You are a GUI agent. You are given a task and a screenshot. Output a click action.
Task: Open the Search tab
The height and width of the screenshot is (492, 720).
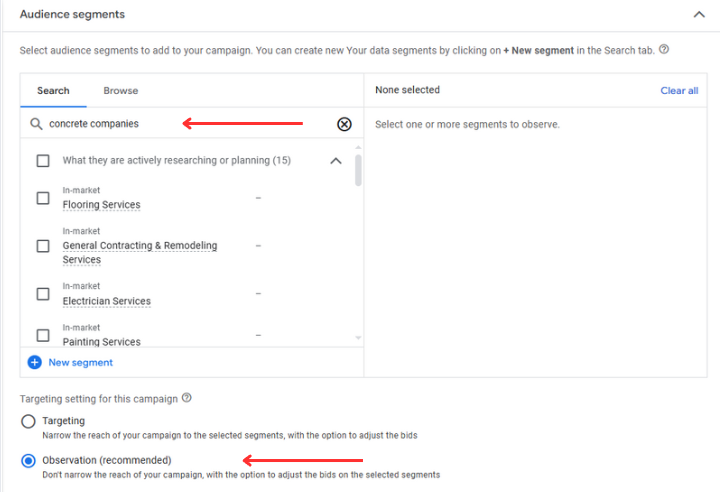click(53, 90)
